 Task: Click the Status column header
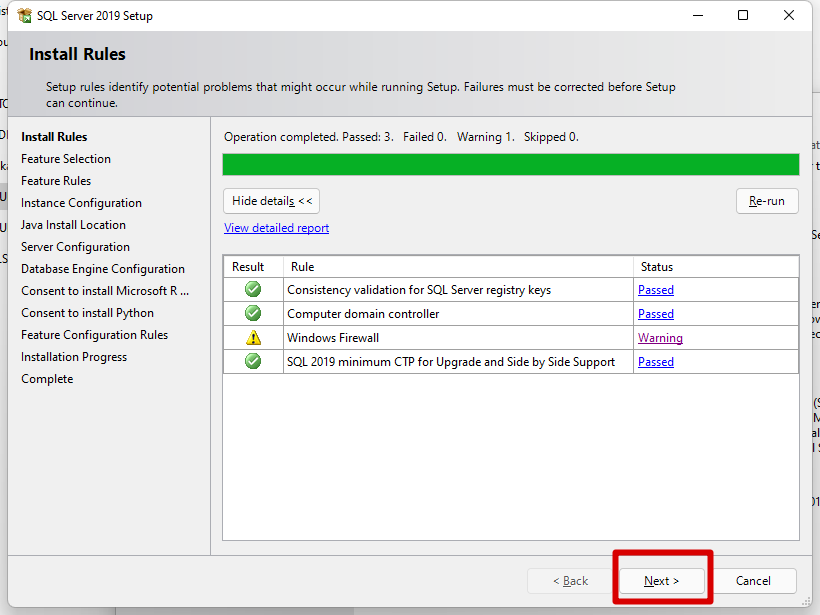(716, 267)
